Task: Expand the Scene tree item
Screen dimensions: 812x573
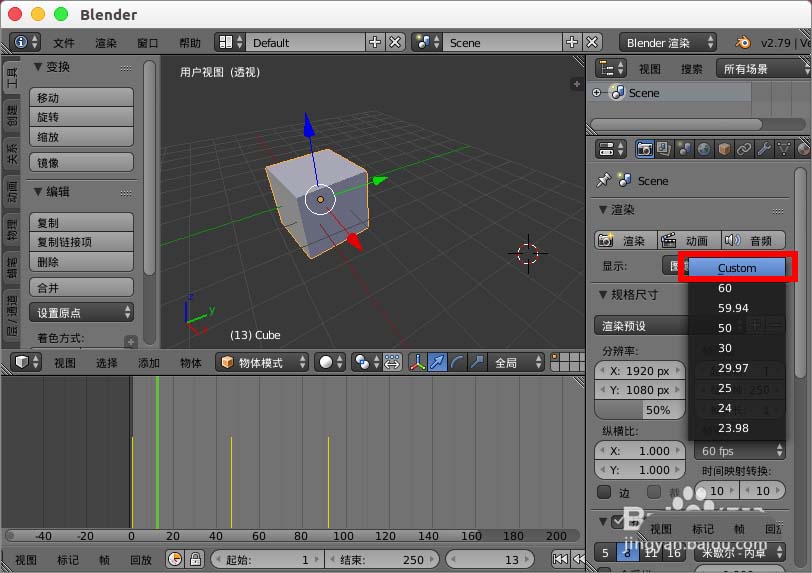Action: pyautogui.click(x=597, y=93)
